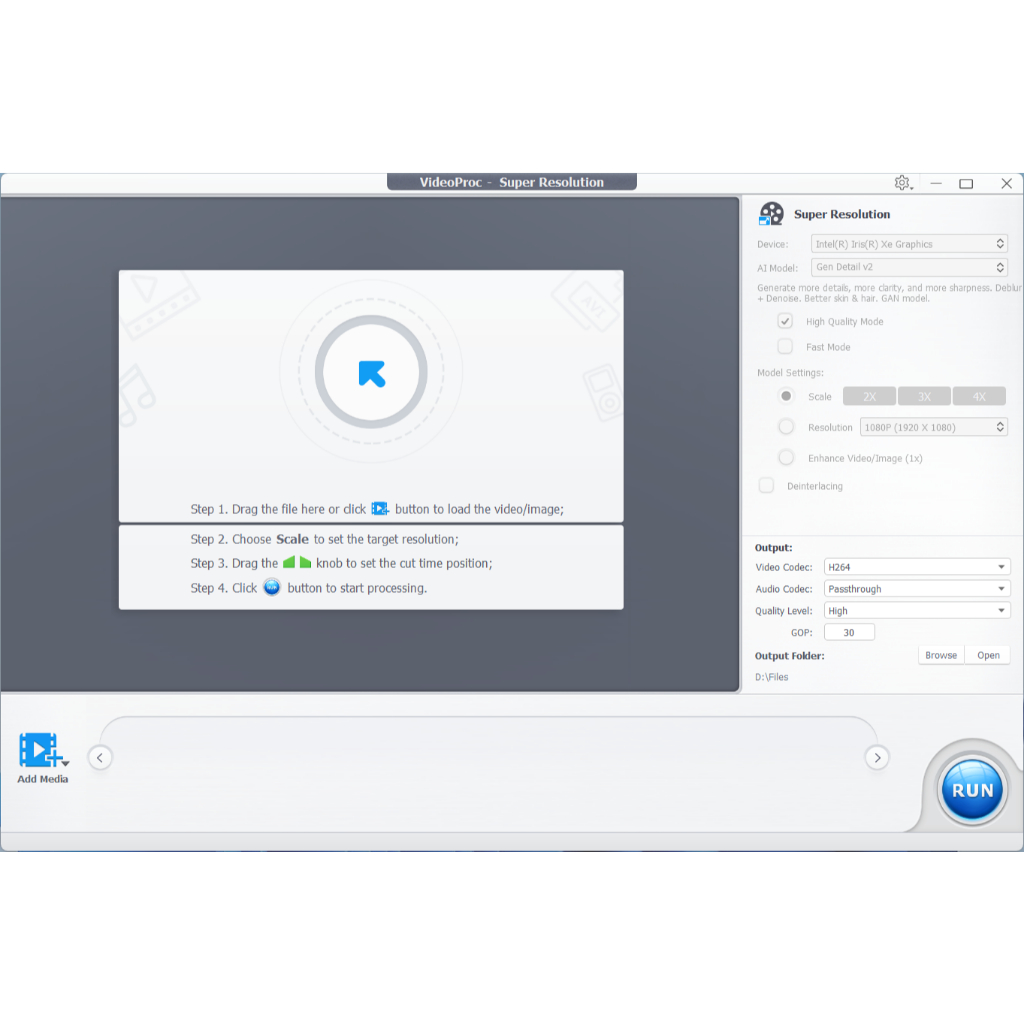Toggle High Quality Mode checkbox

coord(785,322)
